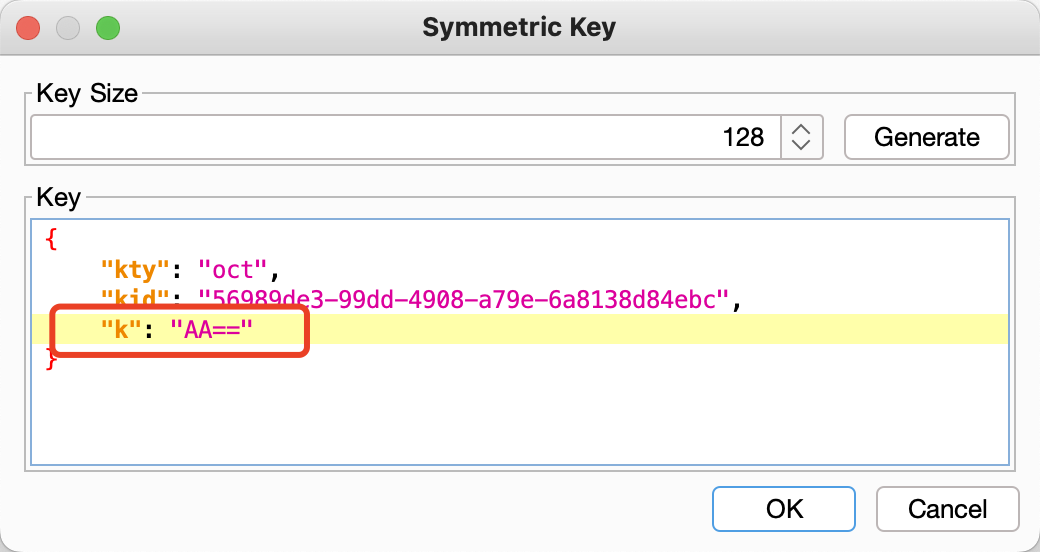The width and height of the screenshot is (1040, 552).
Task: Minimize the window with the gray button
Action: [68, 27]
